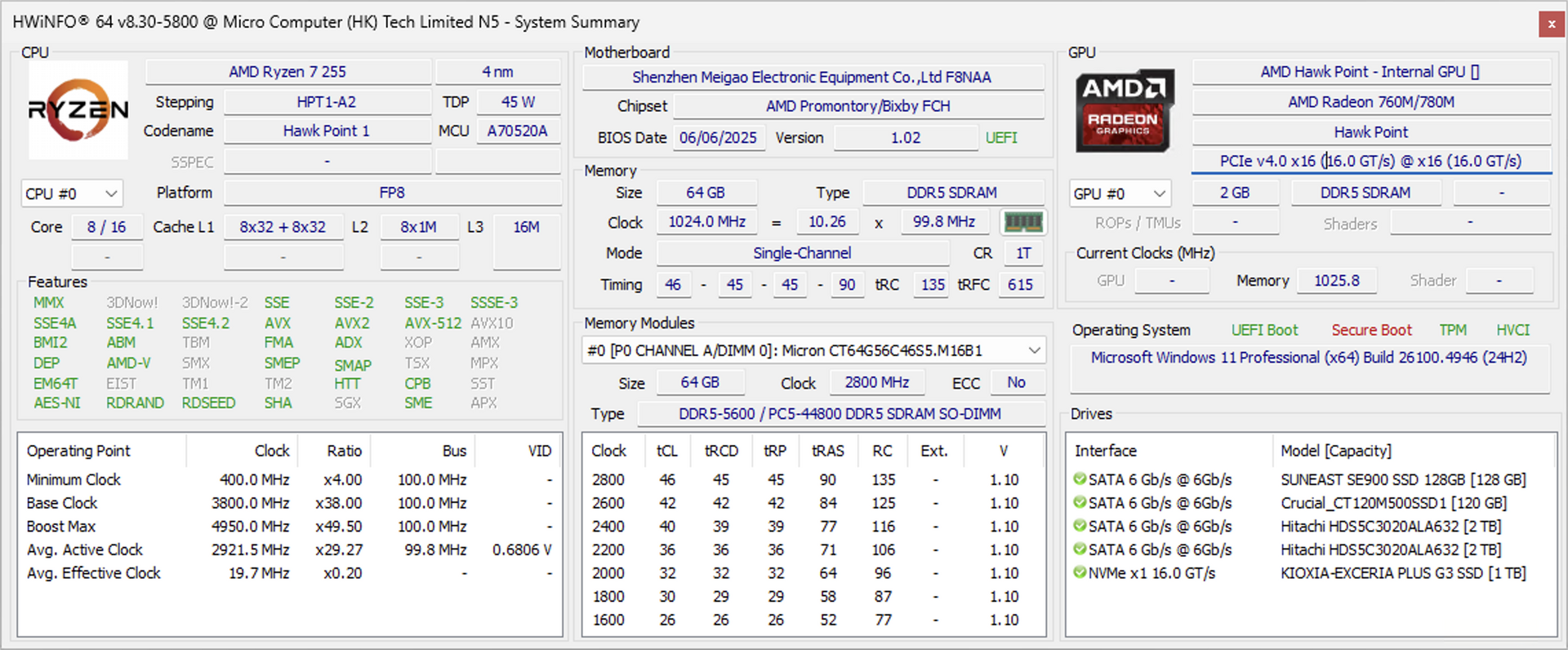Click the KIOXIA-EXCERIA PLUS G3 SSD entry

(x=1403, y=573)
